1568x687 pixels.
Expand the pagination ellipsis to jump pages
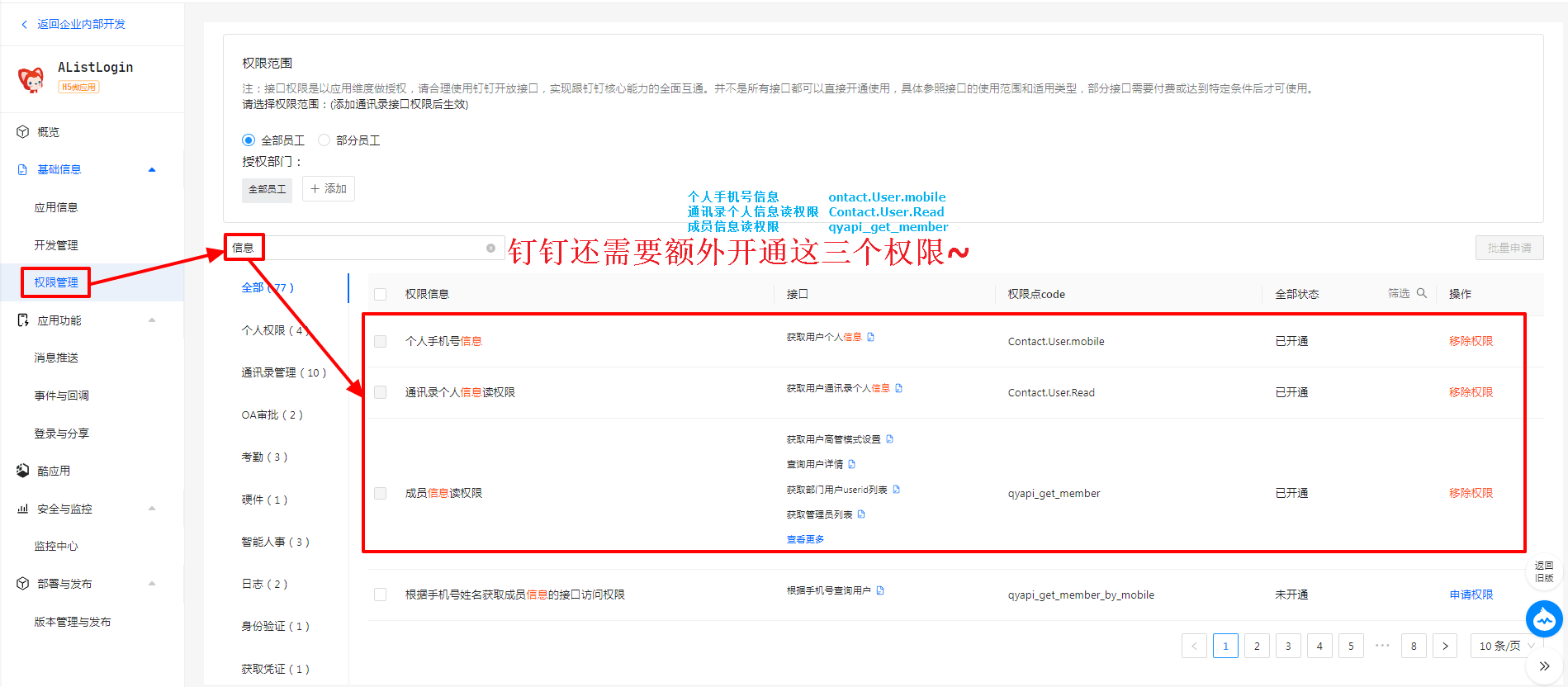[1382, 646]
